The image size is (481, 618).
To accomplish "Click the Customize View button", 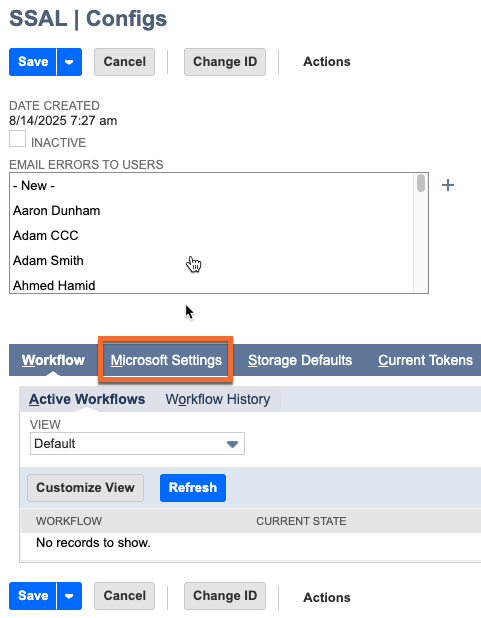I will click(x=86, y=488).
